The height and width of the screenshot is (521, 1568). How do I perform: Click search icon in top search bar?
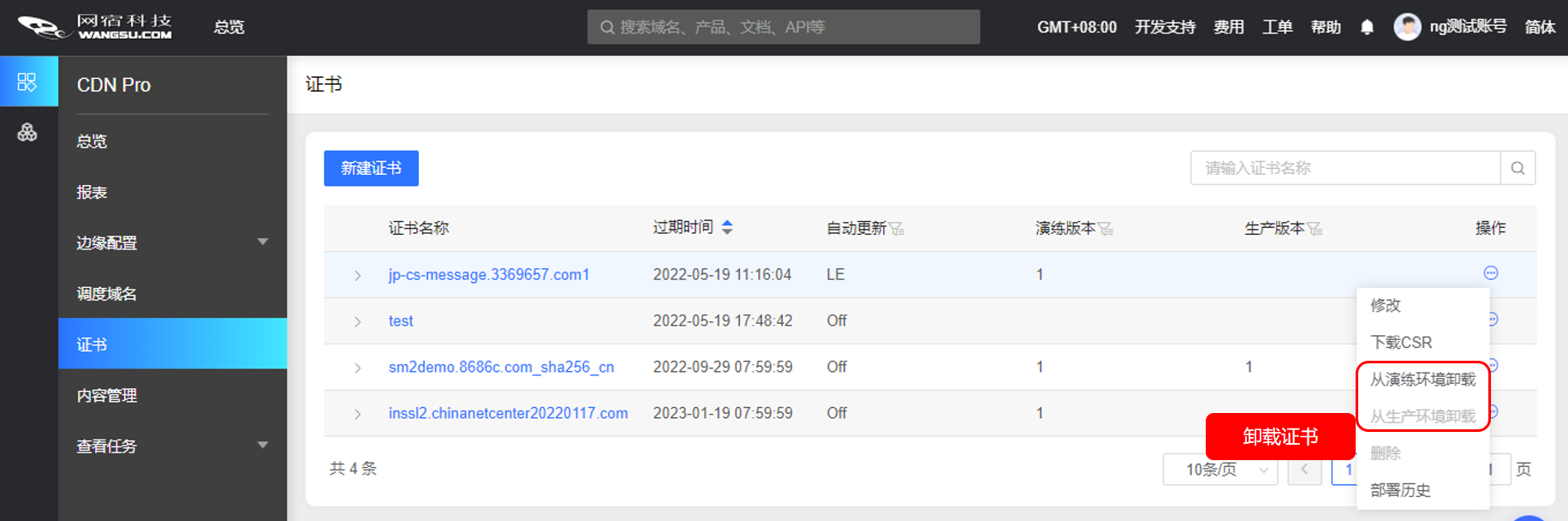point(607,27)
